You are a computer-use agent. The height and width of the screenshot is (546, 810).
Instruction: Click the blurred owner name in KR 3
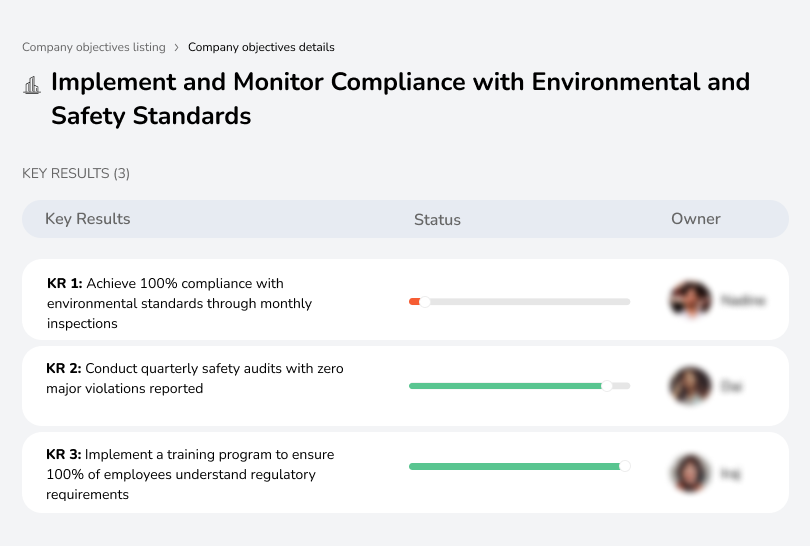(x=730, y=473)
